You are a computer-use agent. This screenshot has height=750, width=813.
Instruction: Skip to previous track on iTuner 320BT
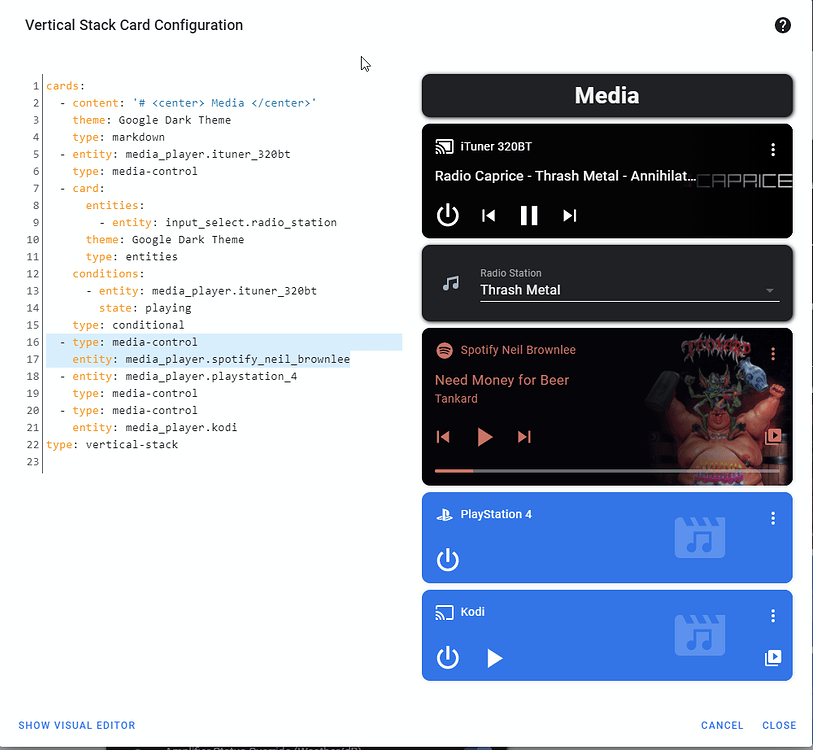pos(487,215)
